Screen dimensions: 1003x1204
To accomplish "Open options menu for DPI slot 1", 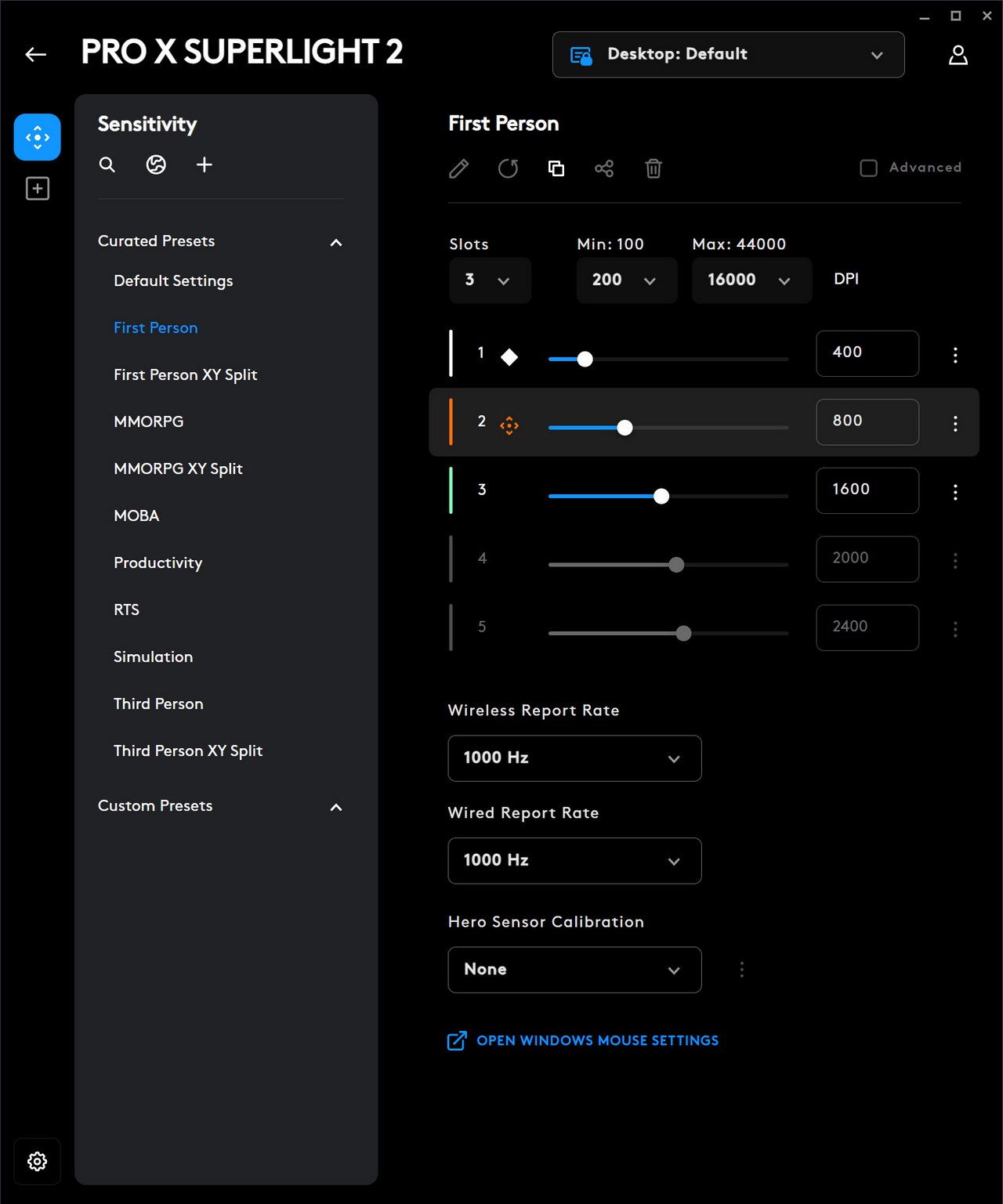I will (955, 355).
